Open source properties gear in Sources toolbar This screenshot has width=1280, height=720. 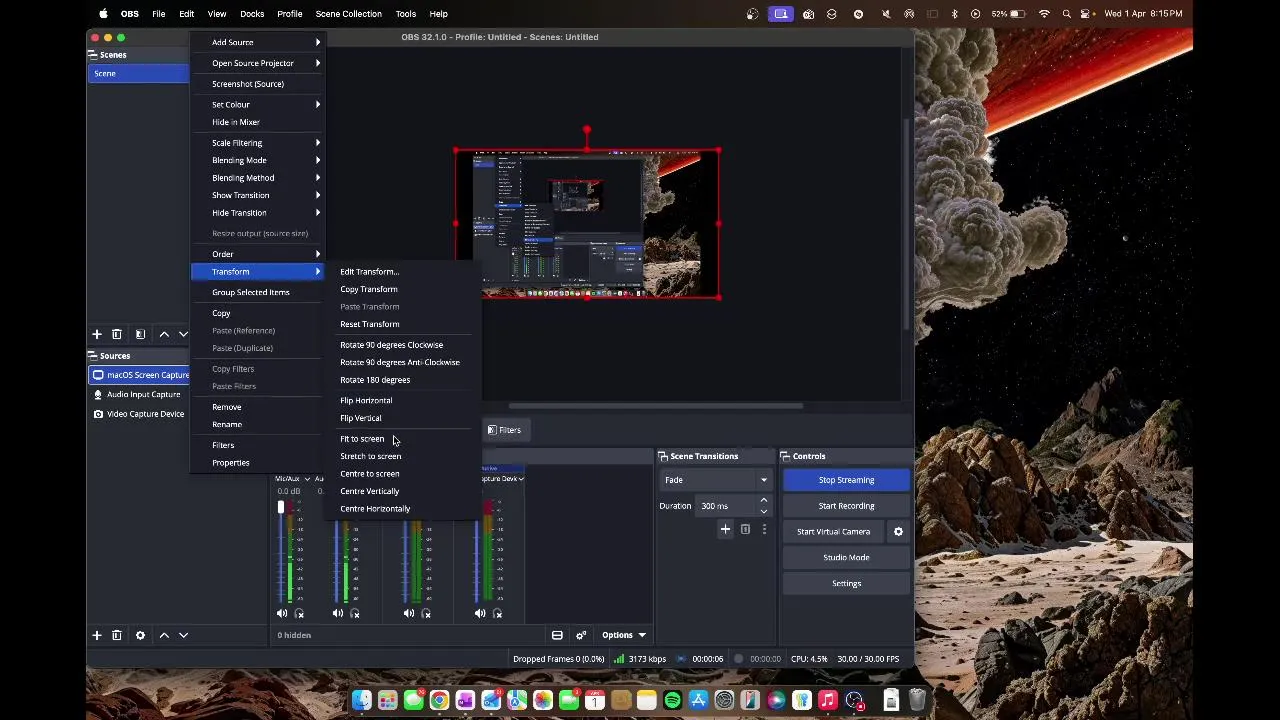tap(140, 635)
